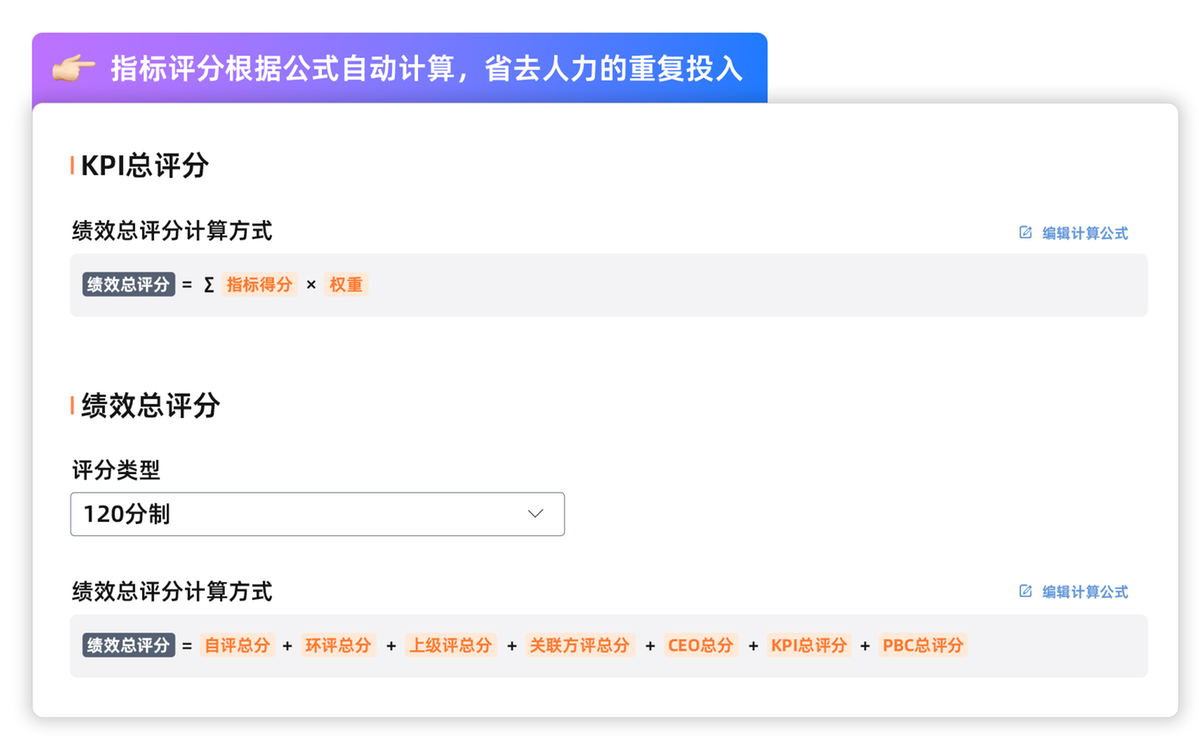Click edit icon beside KPI formula link
The image size is (1199, 756).
(1025, 233)
